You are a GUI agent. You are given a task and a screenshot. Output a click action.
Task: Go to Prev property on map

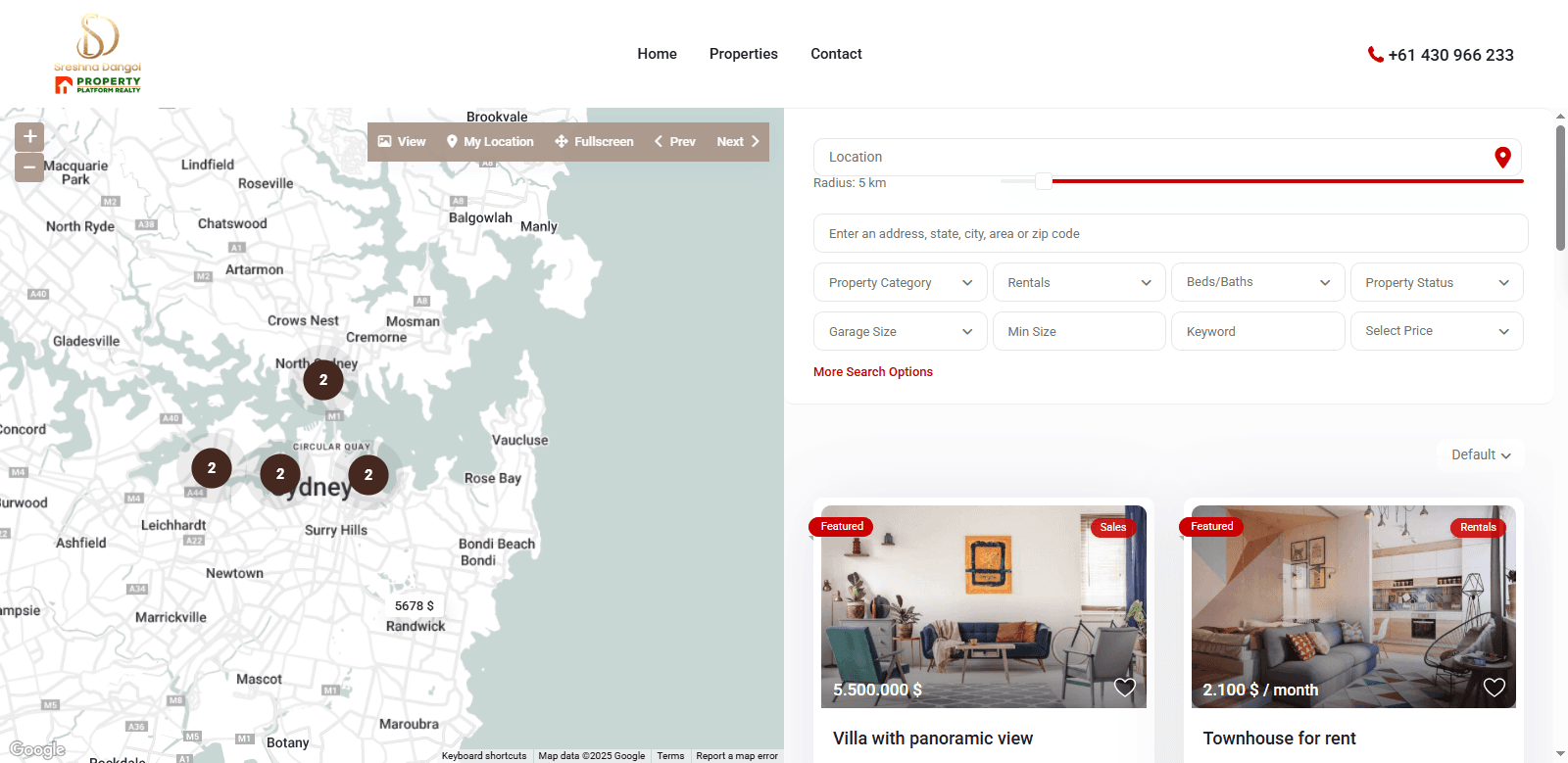point(675,142)
